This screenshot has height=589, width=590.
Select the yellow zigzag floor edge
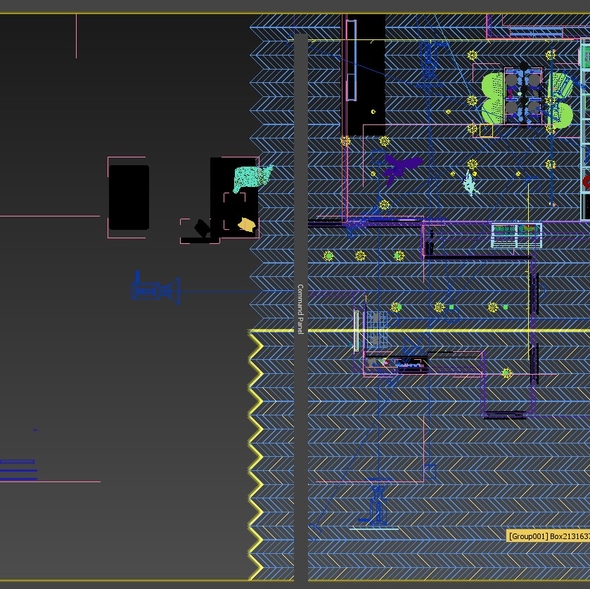[255, 456]
